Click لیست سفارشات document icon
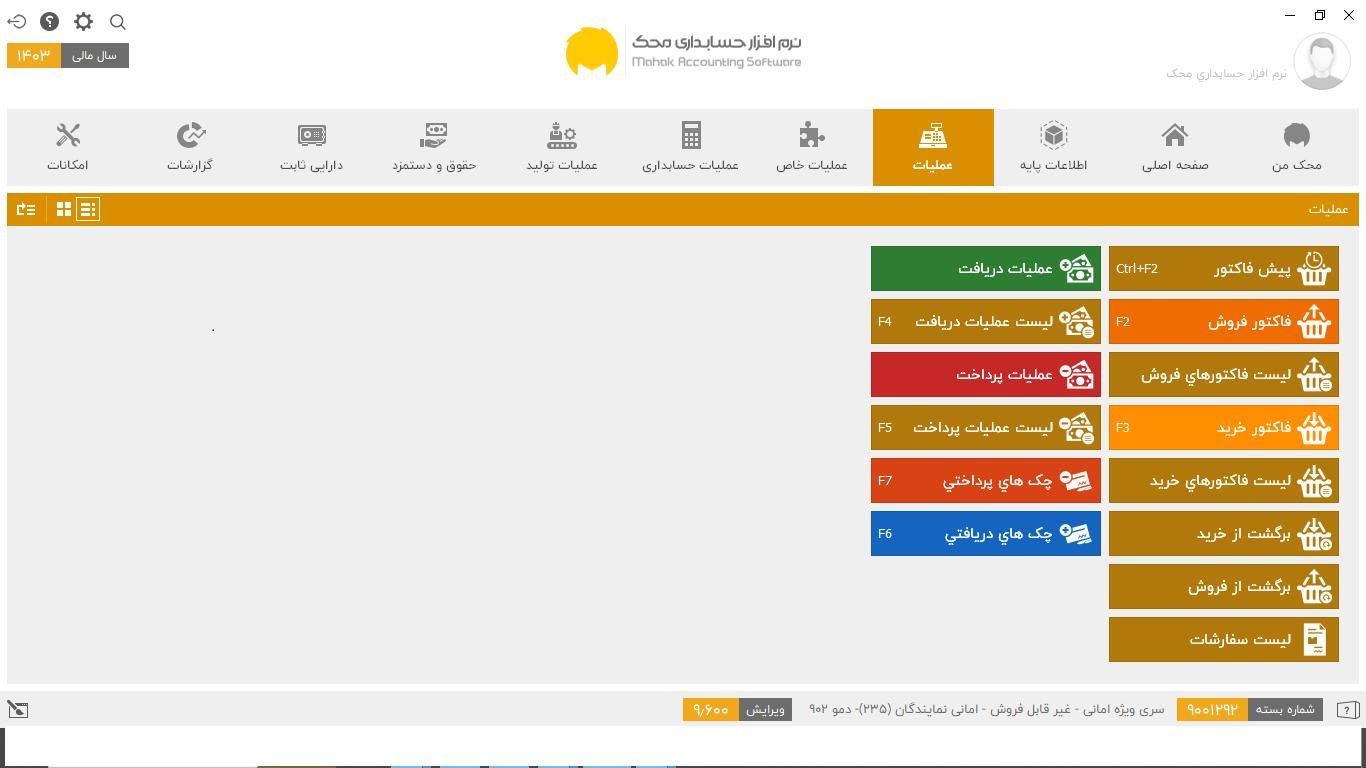The height and width of the screenshot is (768, 1366). [x=1314, y=639]
